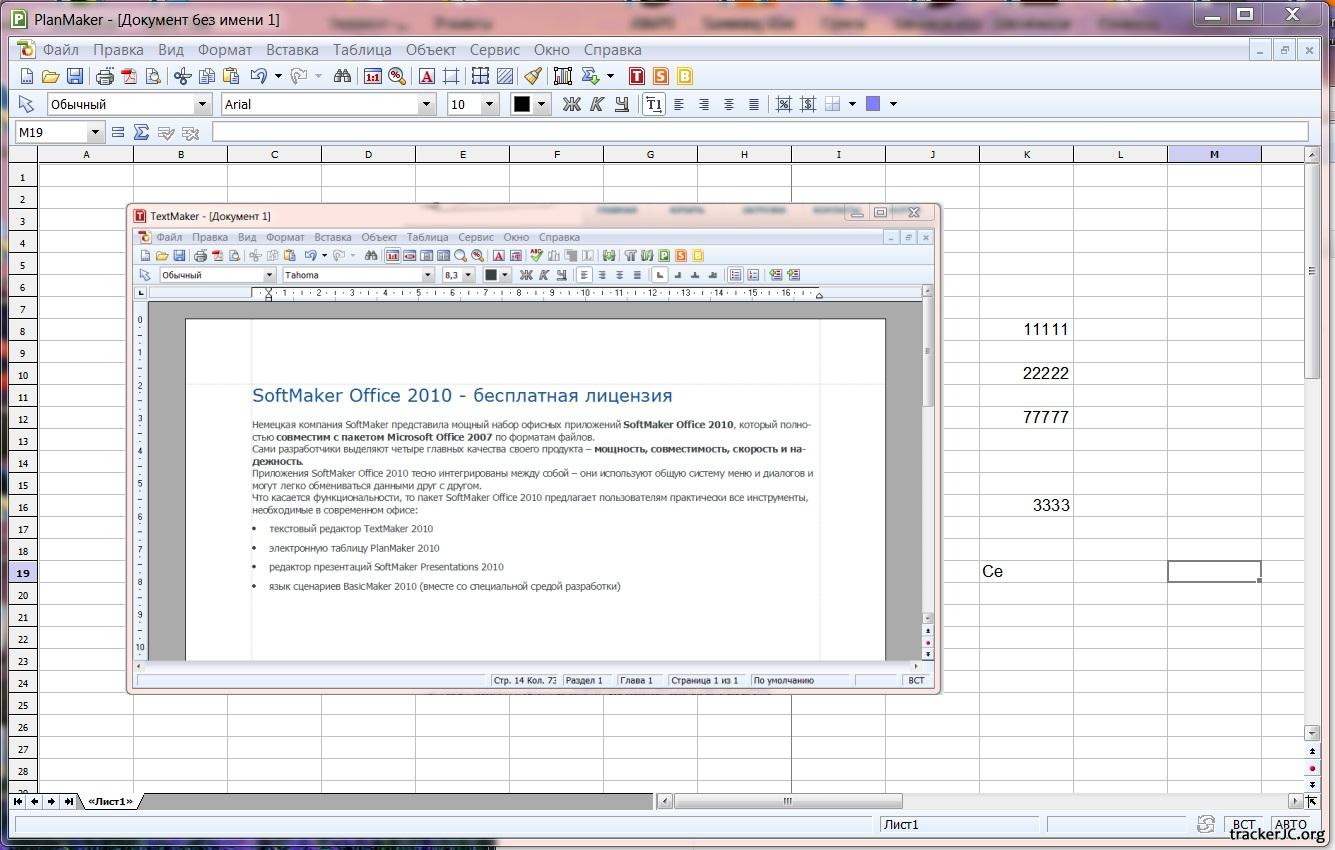Expand the font size 10 dropdown
1335x850 pixels.
[x=489, y=104]
